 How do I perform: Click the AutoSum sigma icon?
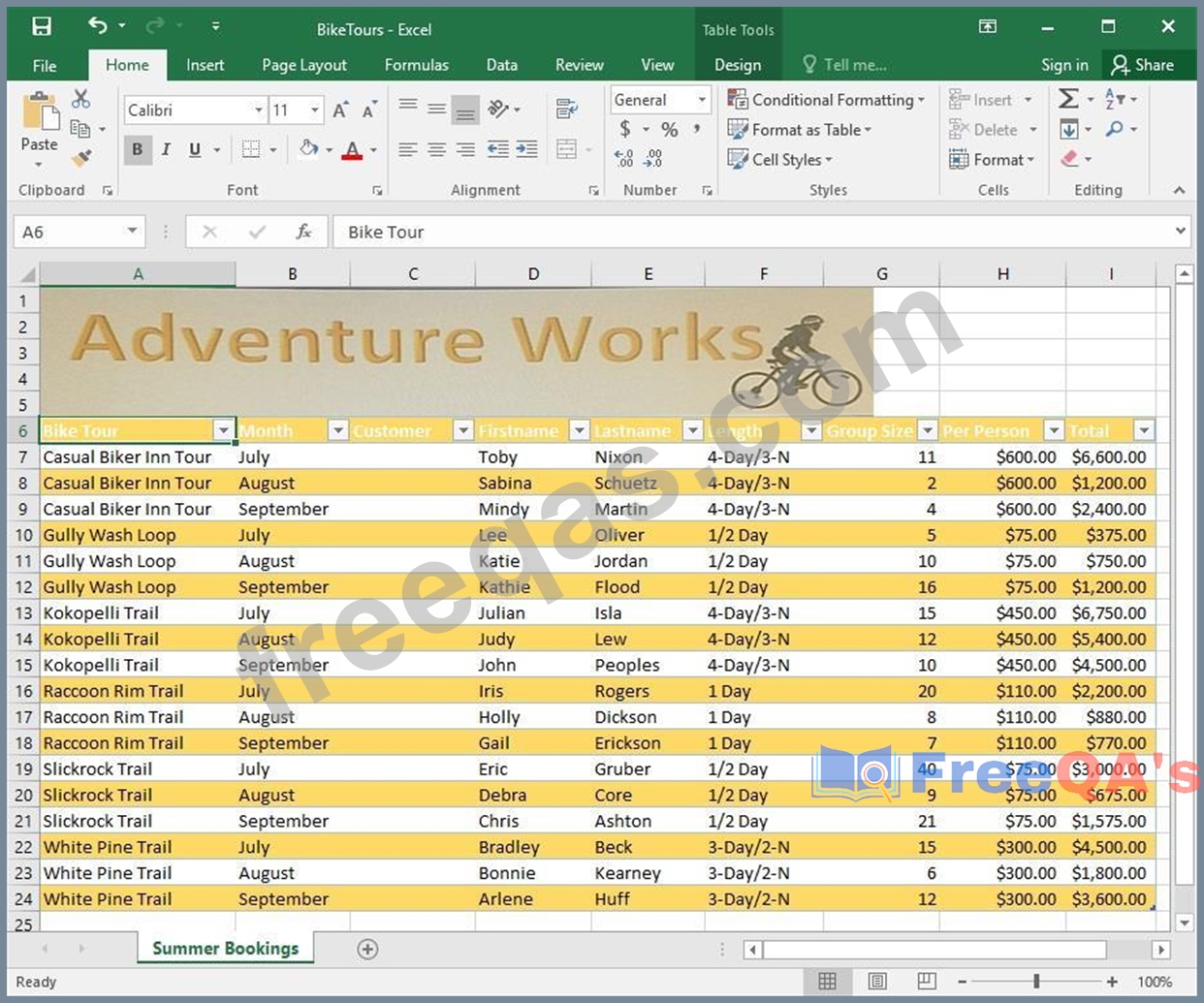coord(1068,99)
